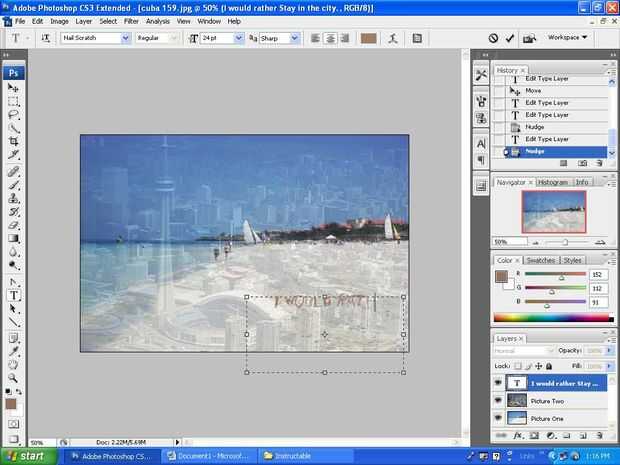This screenshot has width=620, height=465.
Task: Hide the 'I would rather Stay' text layer
Action: click(498, 383)
